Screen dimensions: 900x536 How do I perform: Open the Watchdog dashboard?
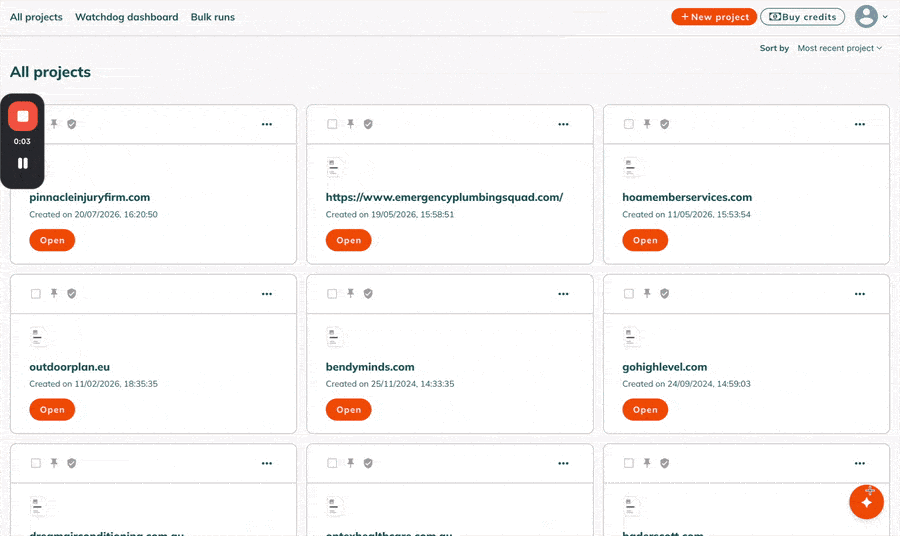[127, 17]
